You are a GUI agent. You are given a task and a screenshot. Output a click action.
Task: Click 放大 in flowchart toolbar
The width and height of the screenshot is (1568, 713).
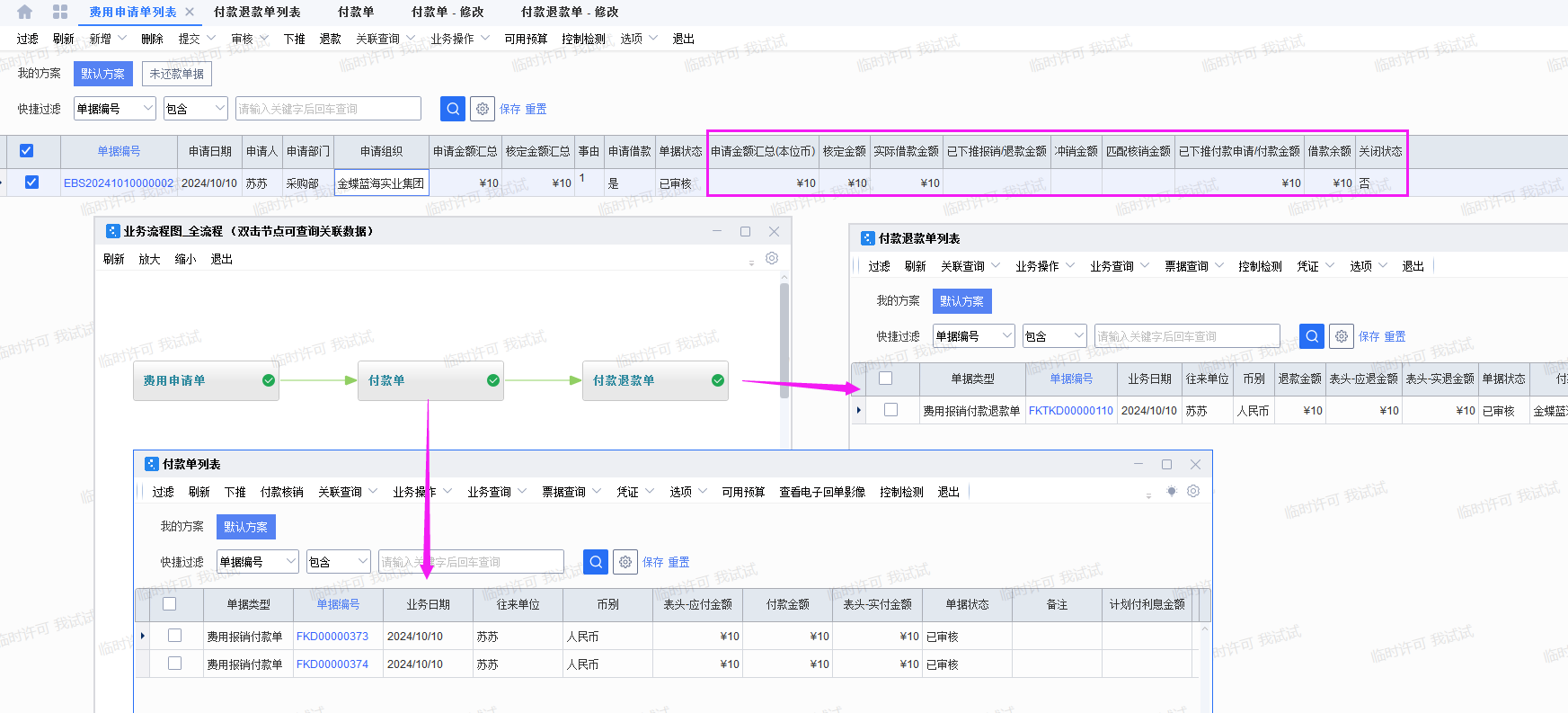[149, 259]
